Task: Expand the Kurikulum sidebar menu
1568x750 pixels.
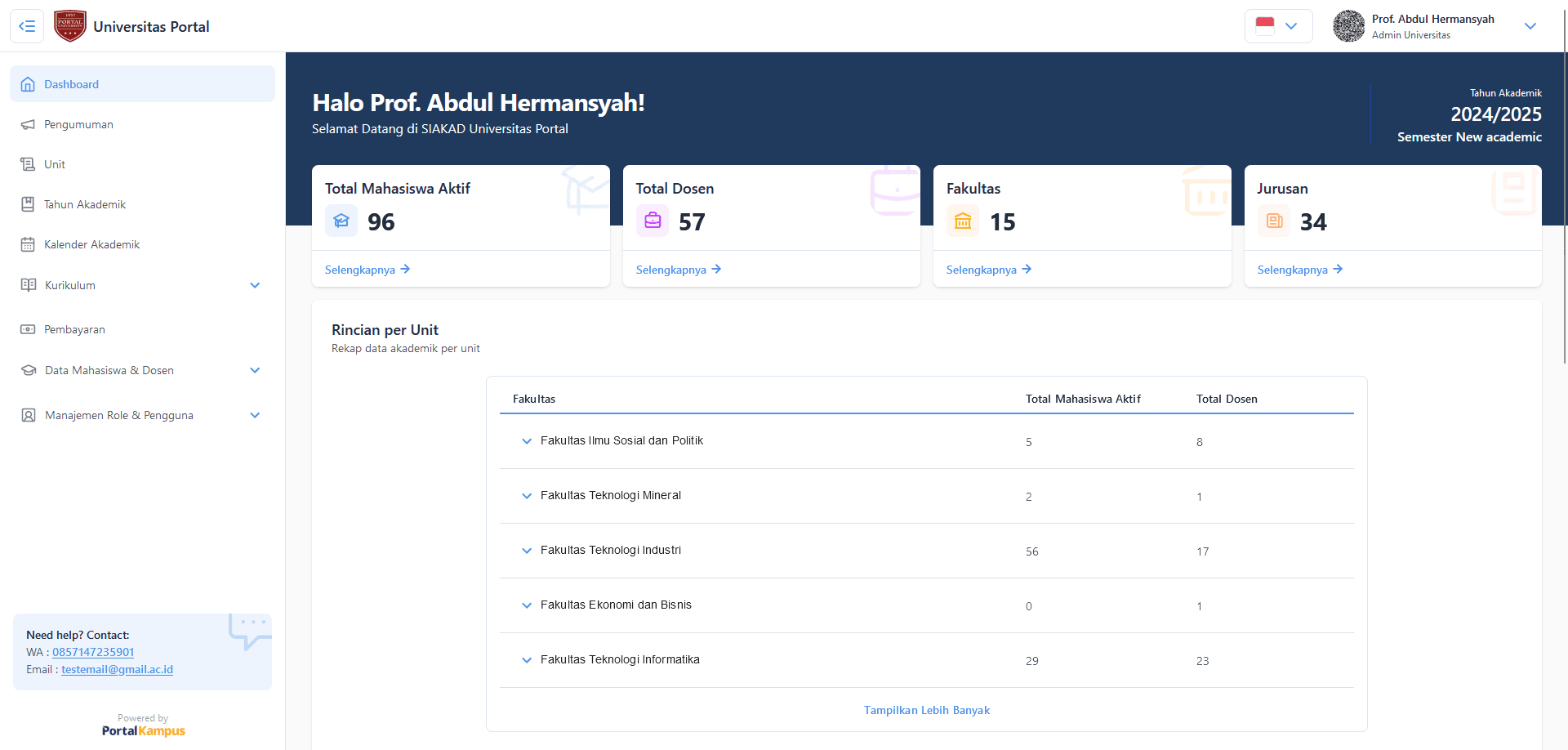Action: [x=255, y=285]
